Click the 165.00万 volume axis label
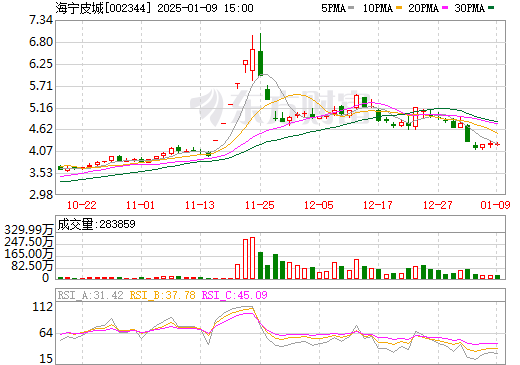Screen dimensions: 520x365 click(x=29, y=254)
